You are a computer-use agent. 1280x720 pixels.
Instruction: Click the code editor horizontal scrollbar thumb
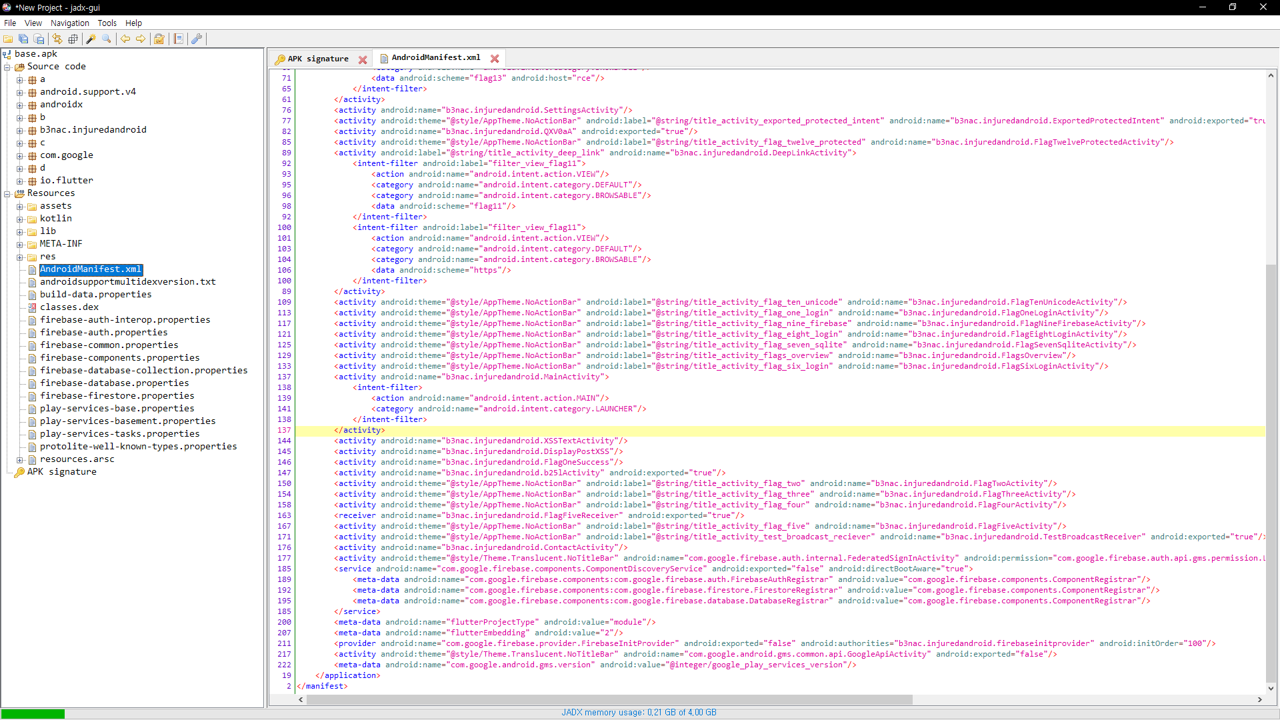pyautogui.click(x=609, y=700)
